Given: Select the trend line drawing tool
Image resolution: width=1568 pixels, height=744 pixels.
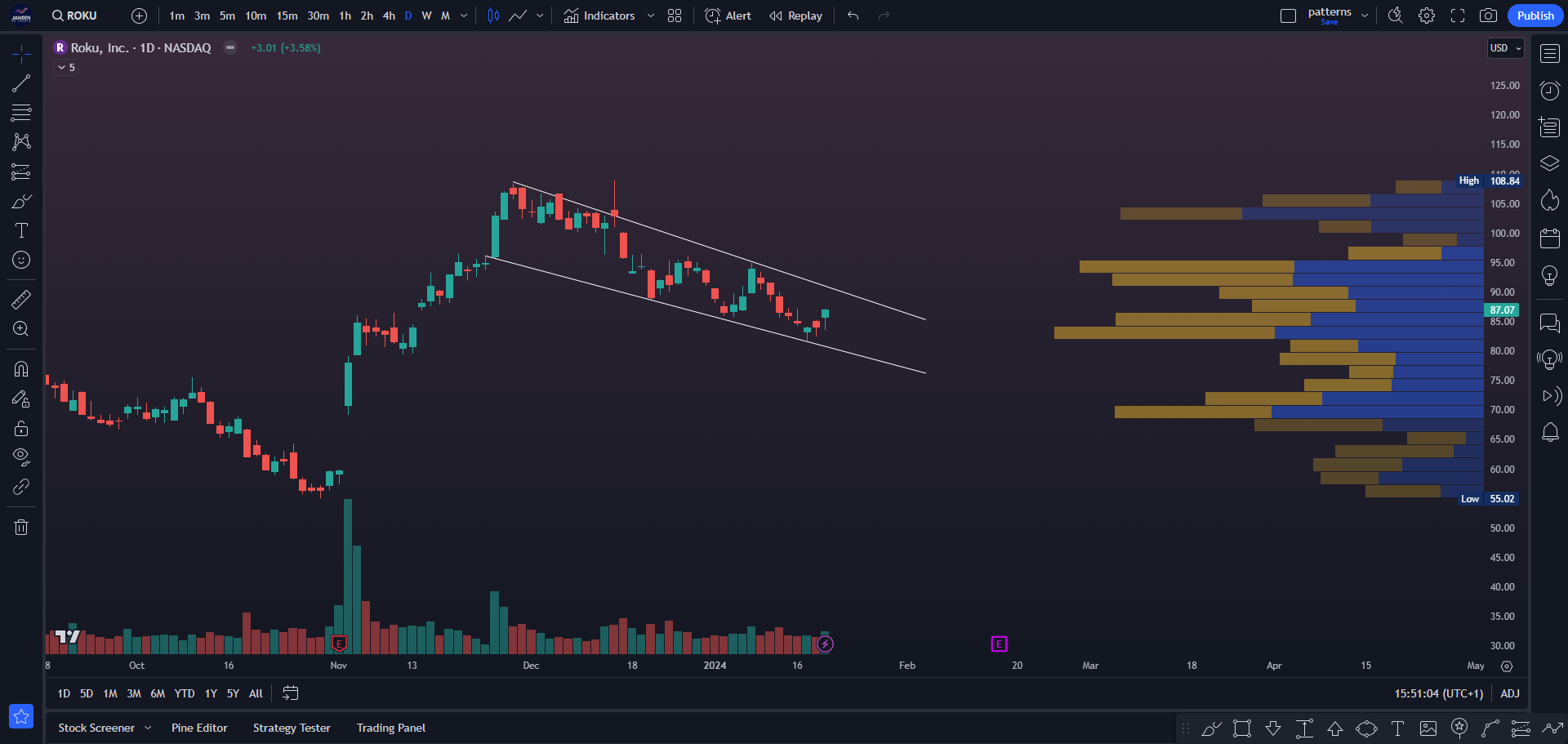Looking at the screenshot, I should pyautogui.click(x=21, y=83).
